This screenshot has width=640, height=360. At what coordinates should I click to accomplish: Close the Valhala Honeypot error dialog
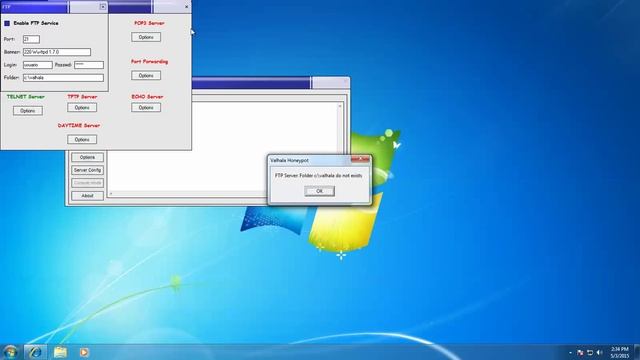point(360,159)
